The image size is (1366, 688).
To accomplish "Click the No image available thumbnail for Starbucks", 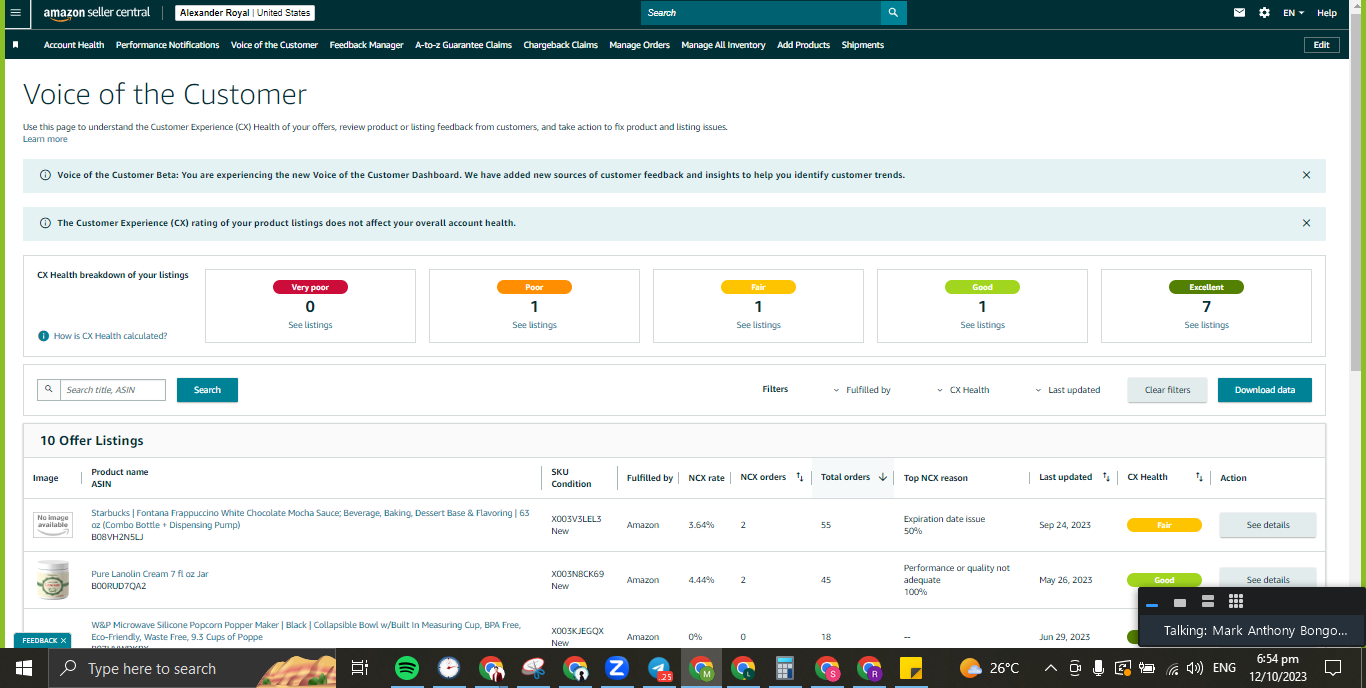I will (53, 524).
